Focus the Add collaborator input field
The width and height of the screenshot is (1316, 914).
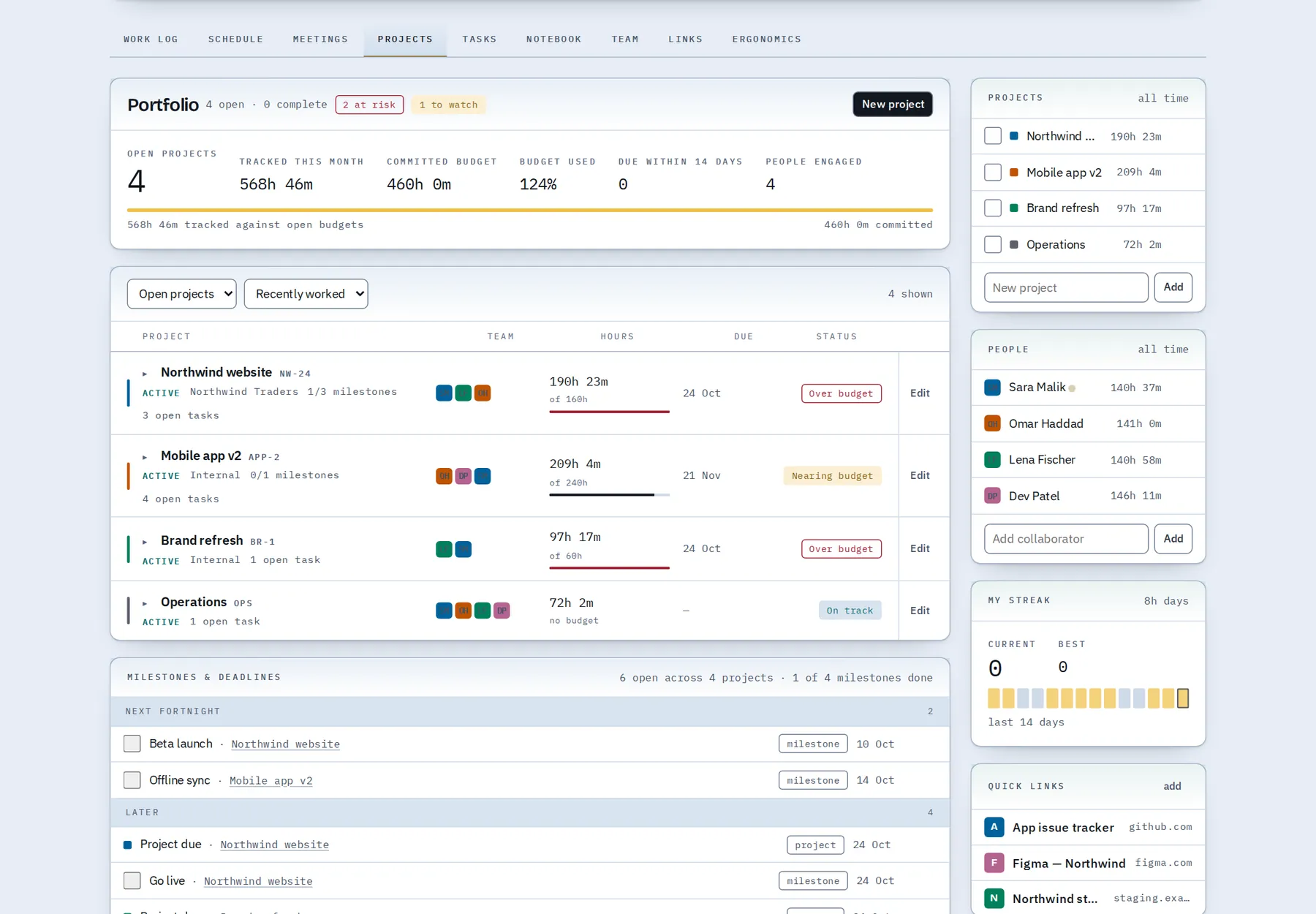click(x=1066, y=539)
